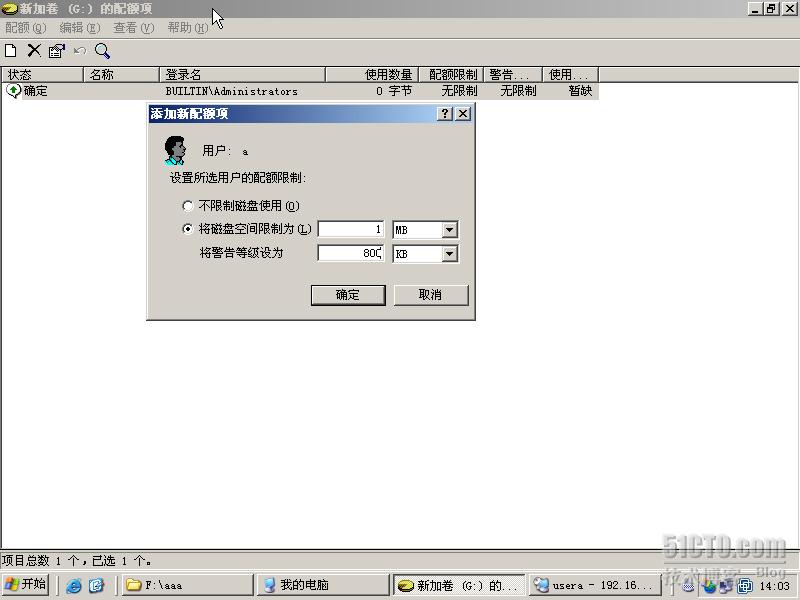Sort by 登录名 column header
The width and height of the screenshot is (800, 600).
(x=242, y=74)
